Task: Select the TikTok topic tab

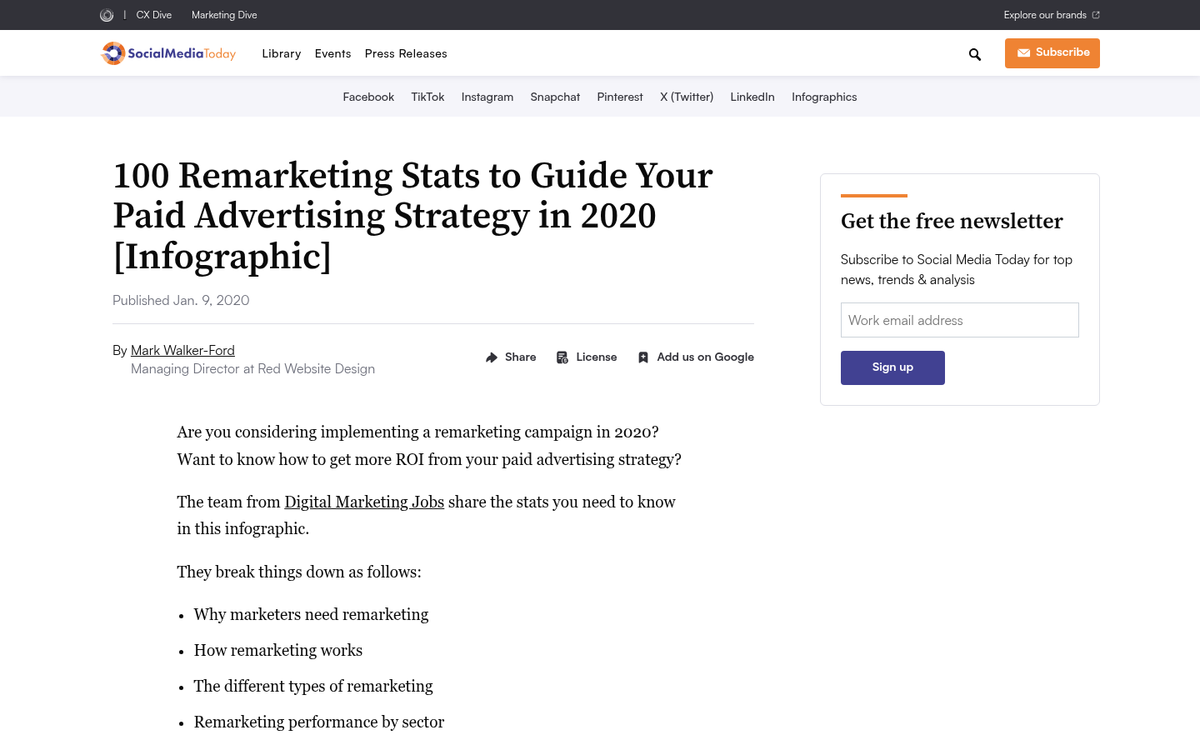Action: pyautogui.click(x=427, y=97)
